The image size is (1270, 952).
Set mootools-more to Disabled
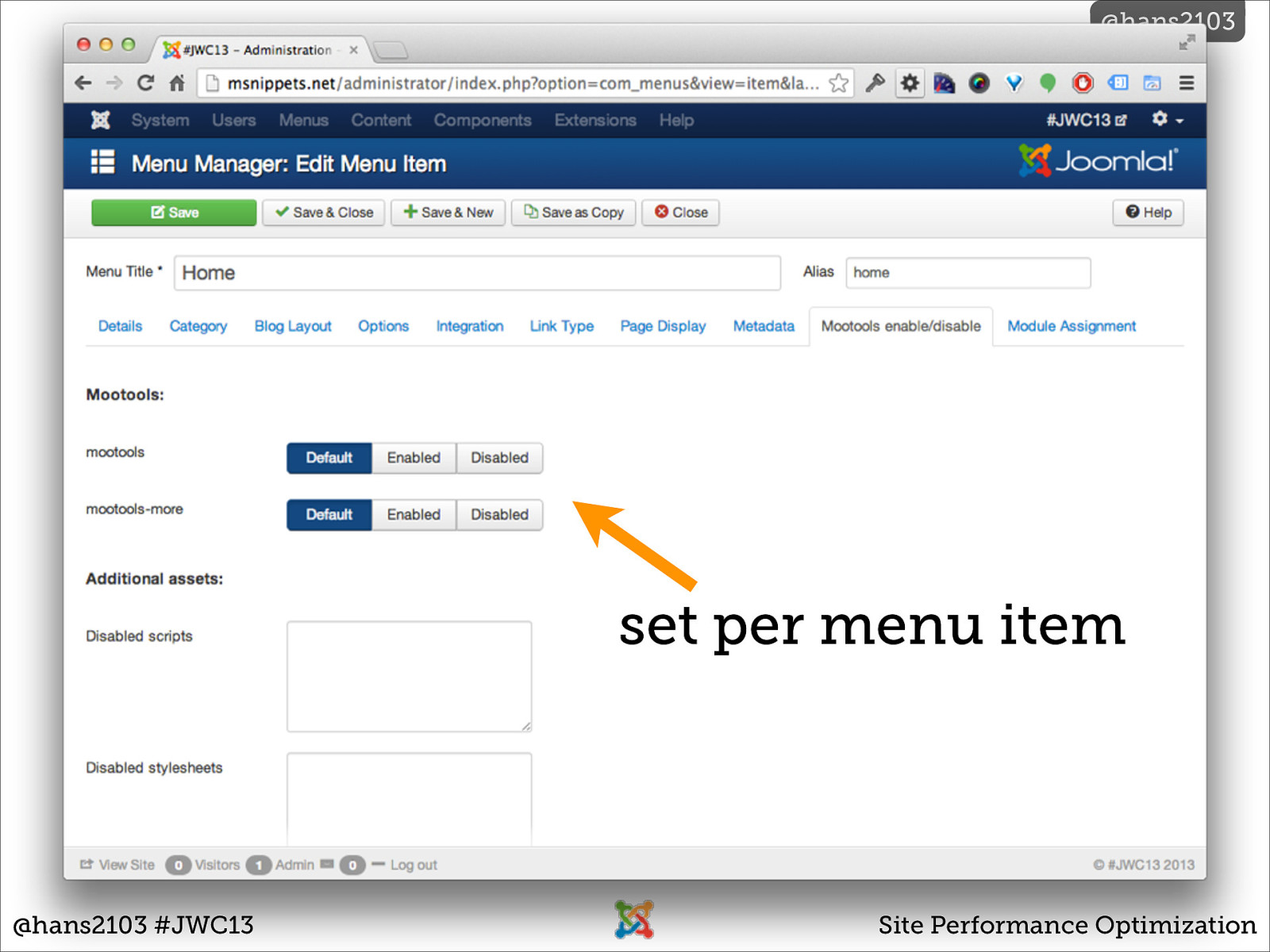click(499, 515)
